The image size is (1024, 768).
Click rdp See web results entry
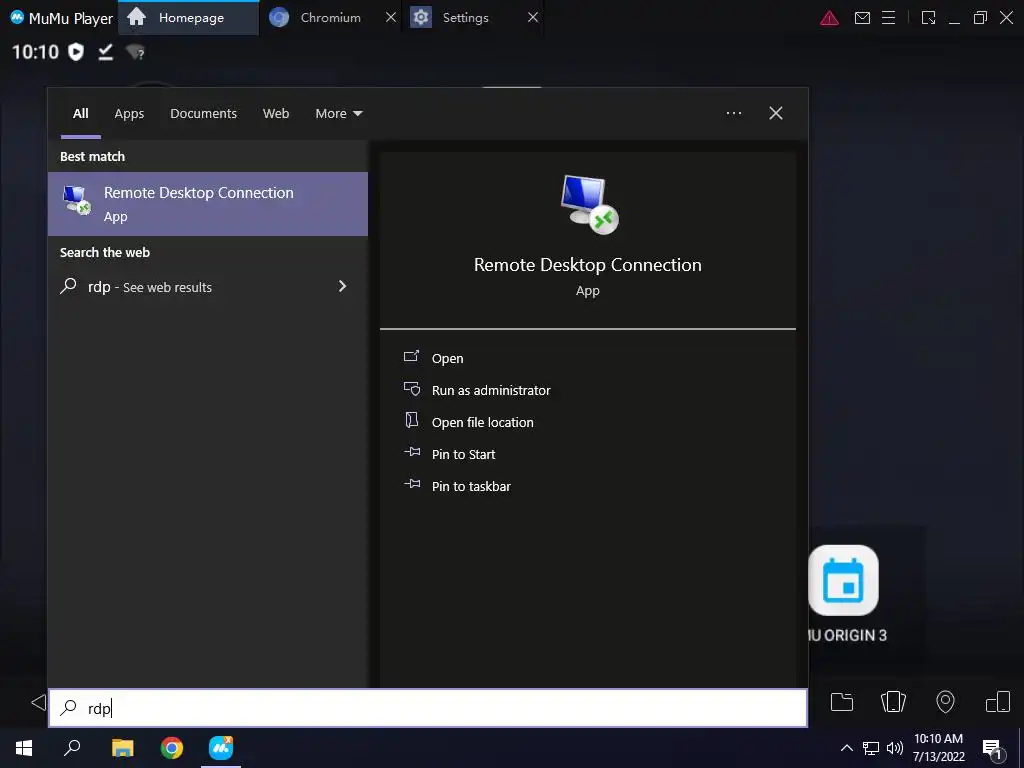pos(208,287)
